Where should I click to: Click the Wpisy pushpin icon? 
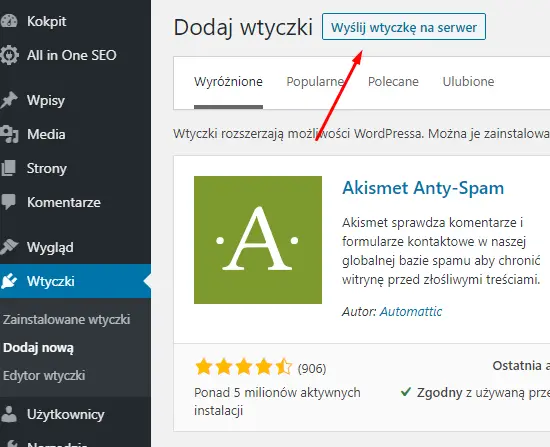(9, 100)
